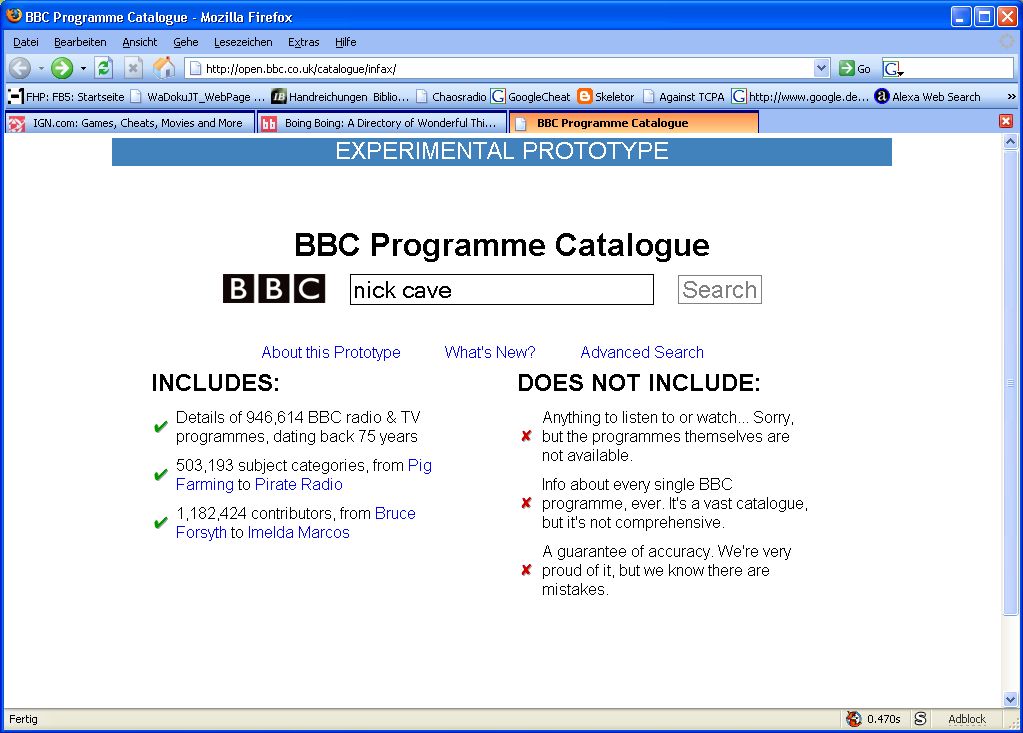Open the Handreichungen Biblio bookmark

(341, 97)
